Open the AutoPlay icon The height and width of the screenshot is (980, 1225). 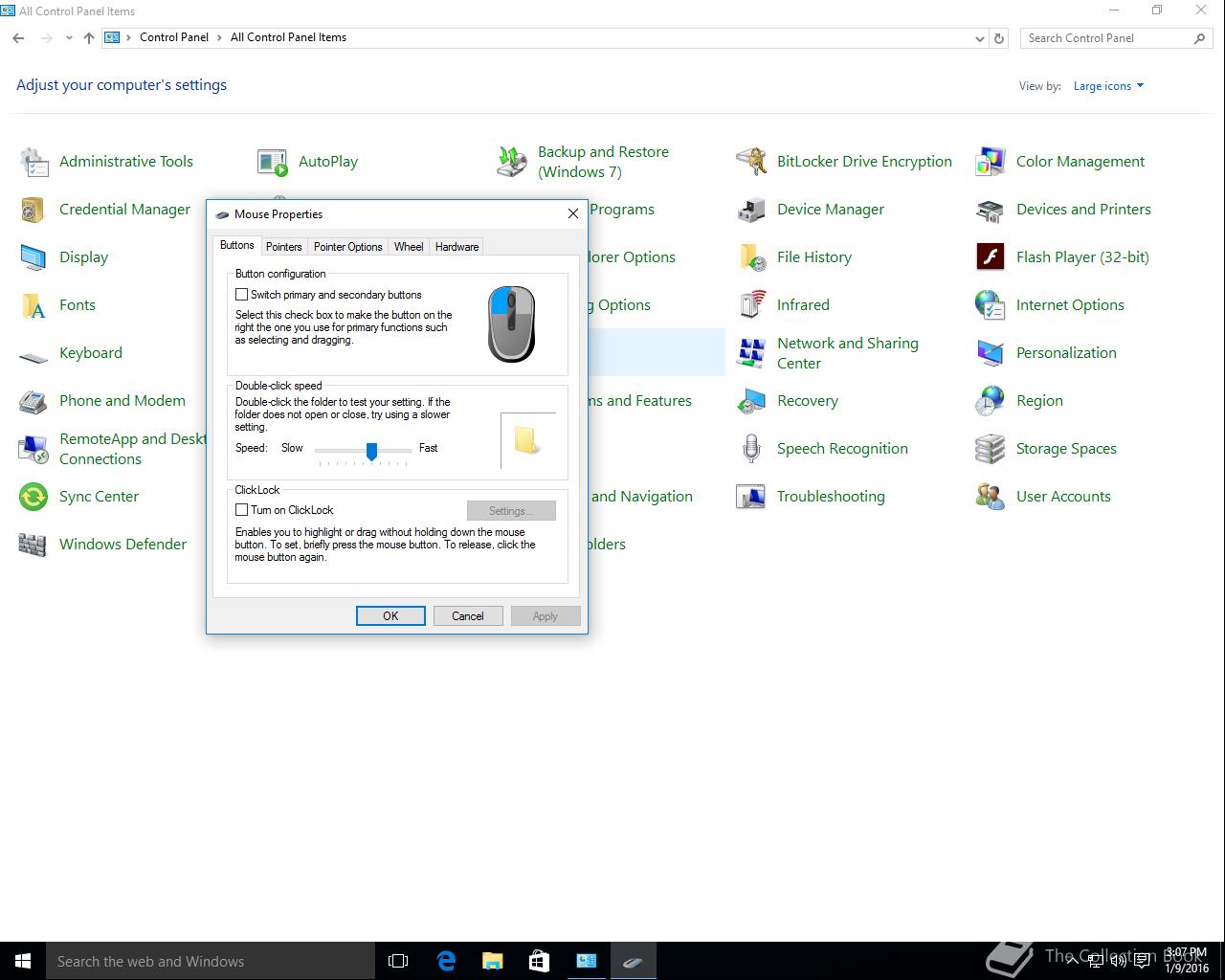pos(273,162)
